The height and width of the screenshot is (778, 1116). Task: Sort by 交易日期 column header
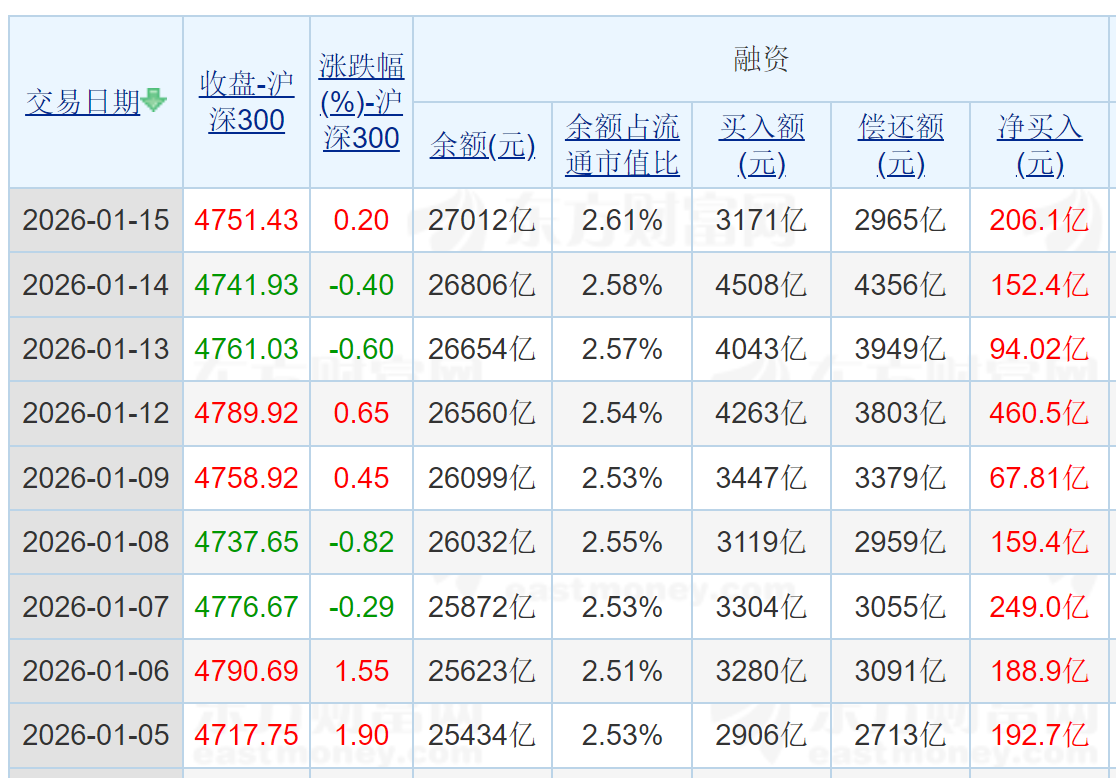83,101
